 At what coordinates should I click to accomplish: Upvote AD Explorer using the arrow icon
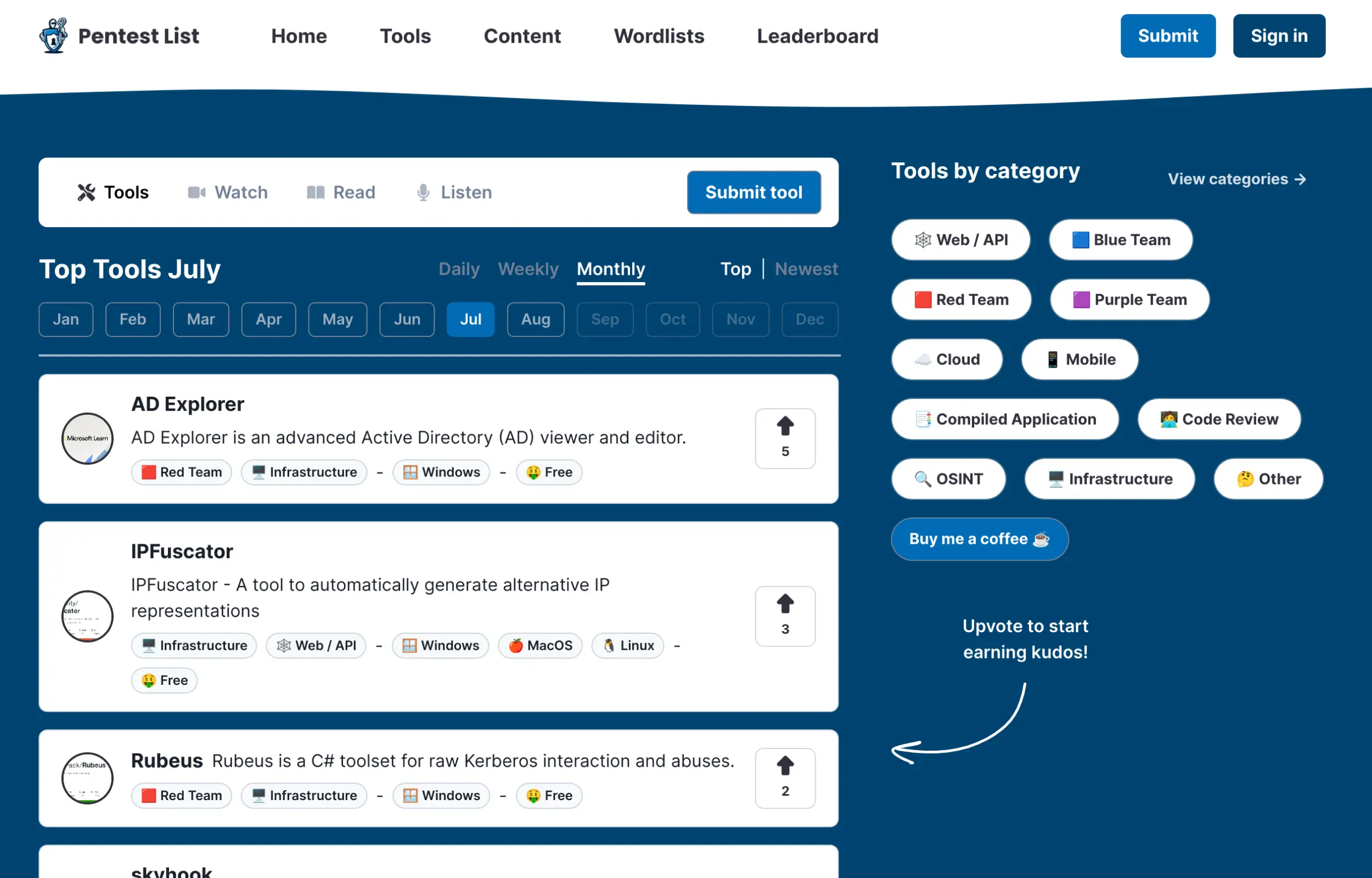(x=785, y=426)
